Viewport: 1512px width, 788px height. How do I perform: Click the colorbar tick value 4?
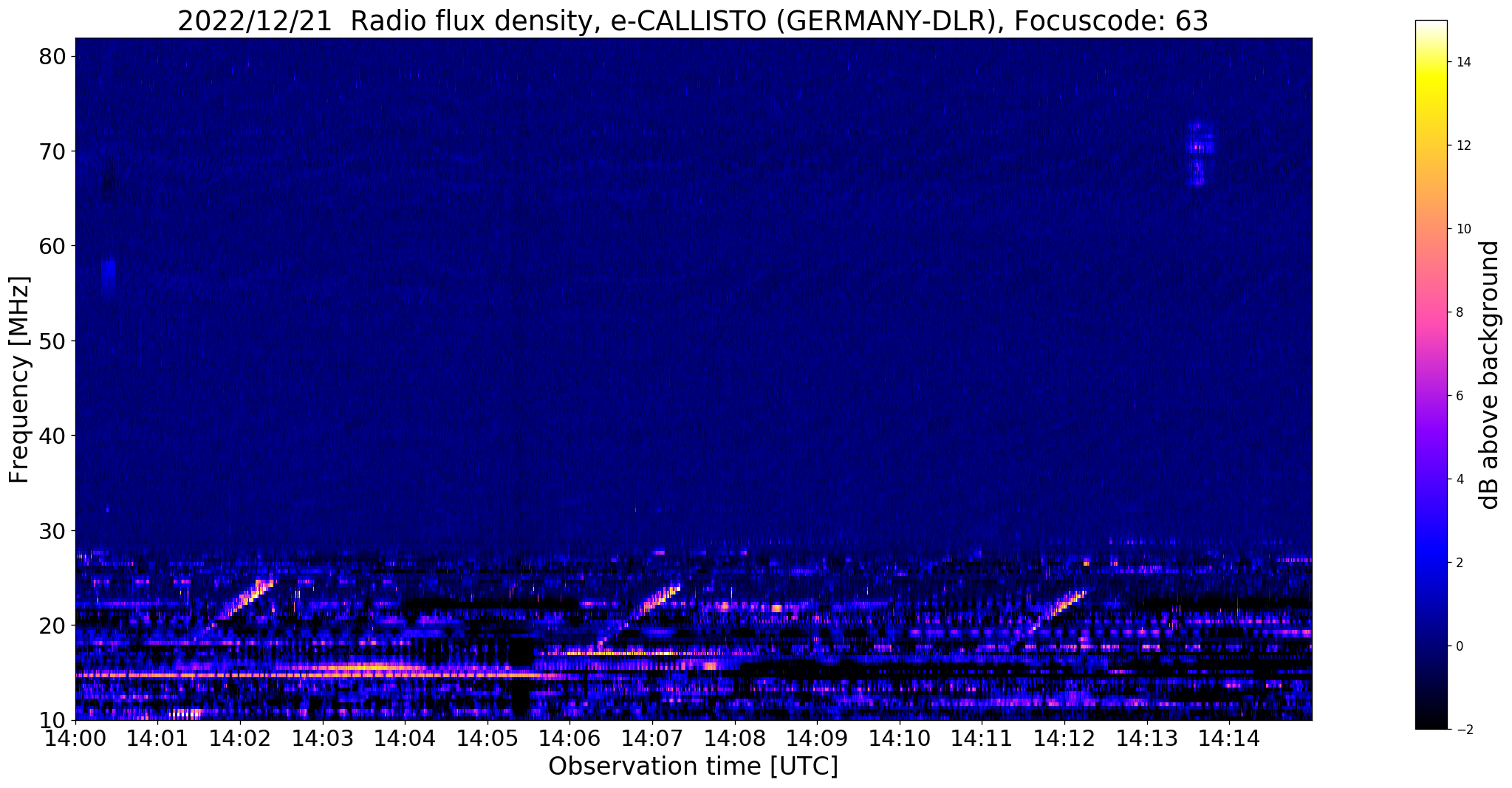[x=1459, y=479]
